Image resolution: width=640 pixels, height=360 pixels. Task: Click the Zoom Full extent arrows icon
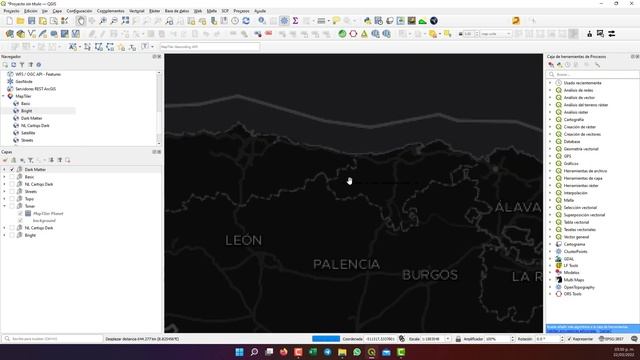tap(125, 21)
